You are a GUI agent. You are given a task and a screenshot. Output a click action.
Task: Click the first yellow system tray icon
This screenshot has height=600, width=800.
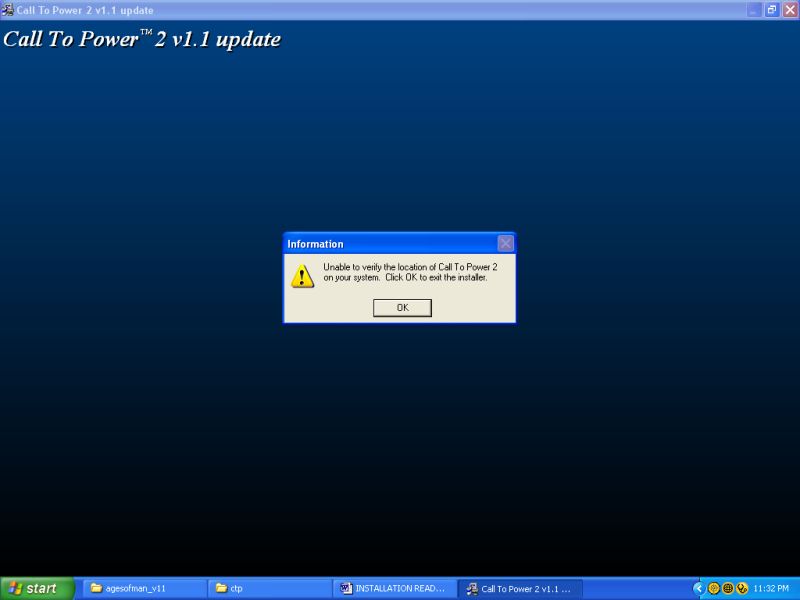point(714,588)
